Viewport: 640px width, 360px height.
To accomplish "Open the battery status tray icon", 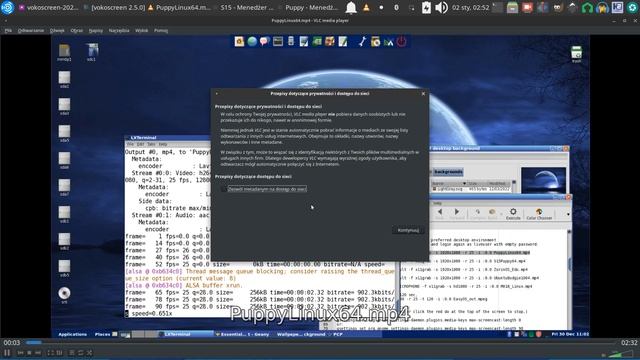I will point(426,7).
